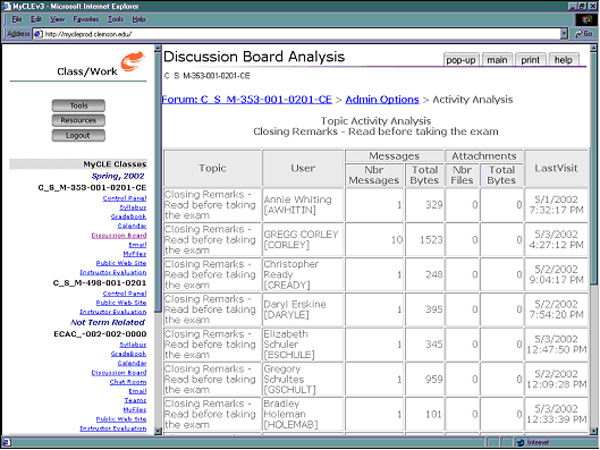
Task: Open the address bar dropdown arrow
Action: pyautogui.click(x=563, y=34)
